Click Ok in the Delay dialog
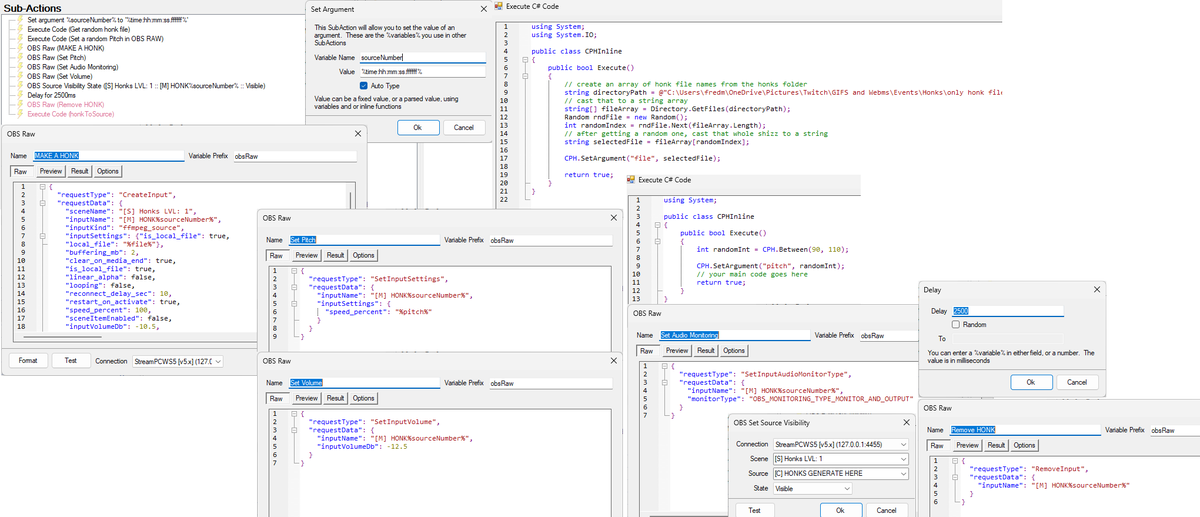 pyautogui.click(x=1031, y=383)
